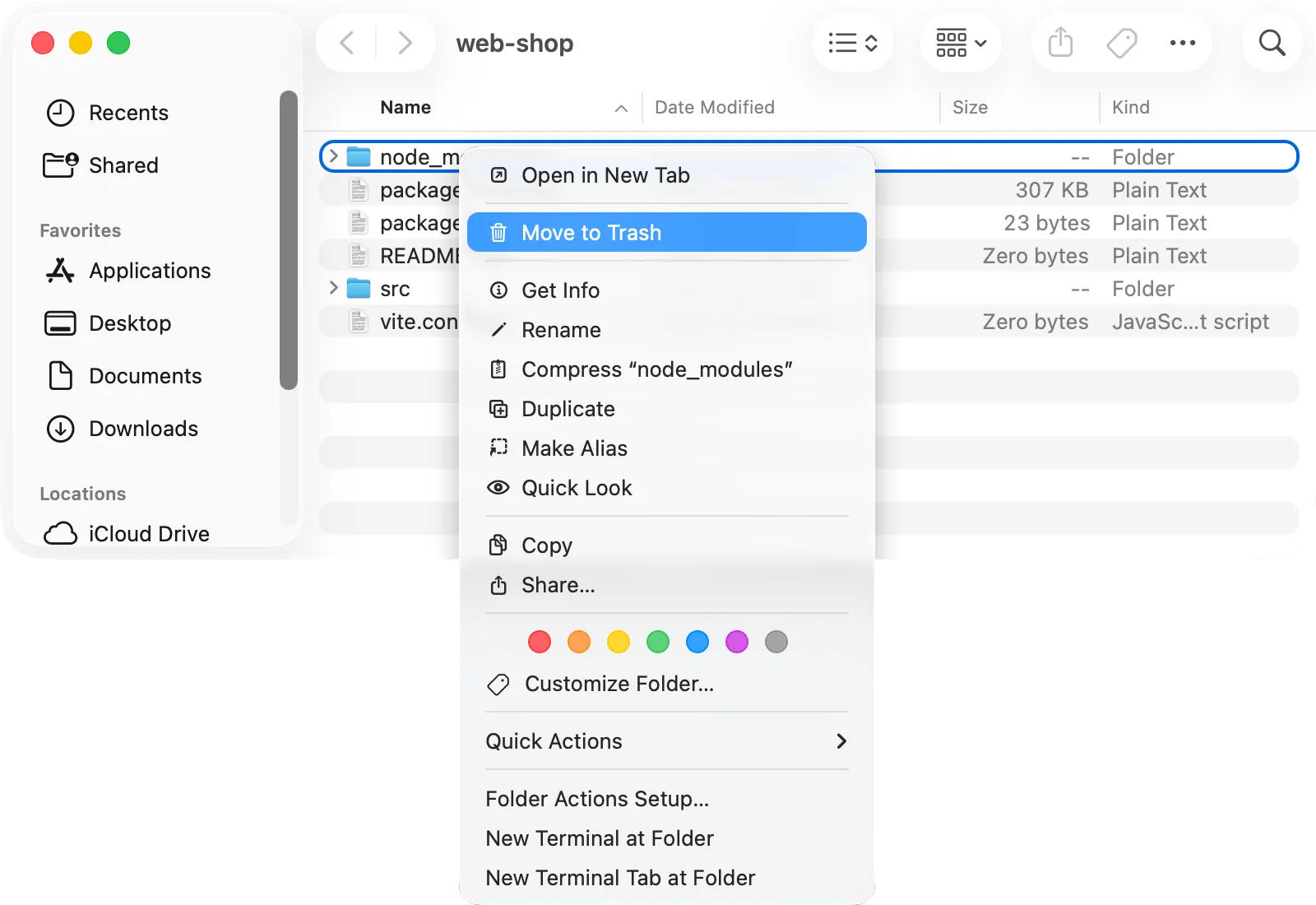The image size is (1316, 905).
Task: Click the search magnifier icon
Action: (1272, 43)
